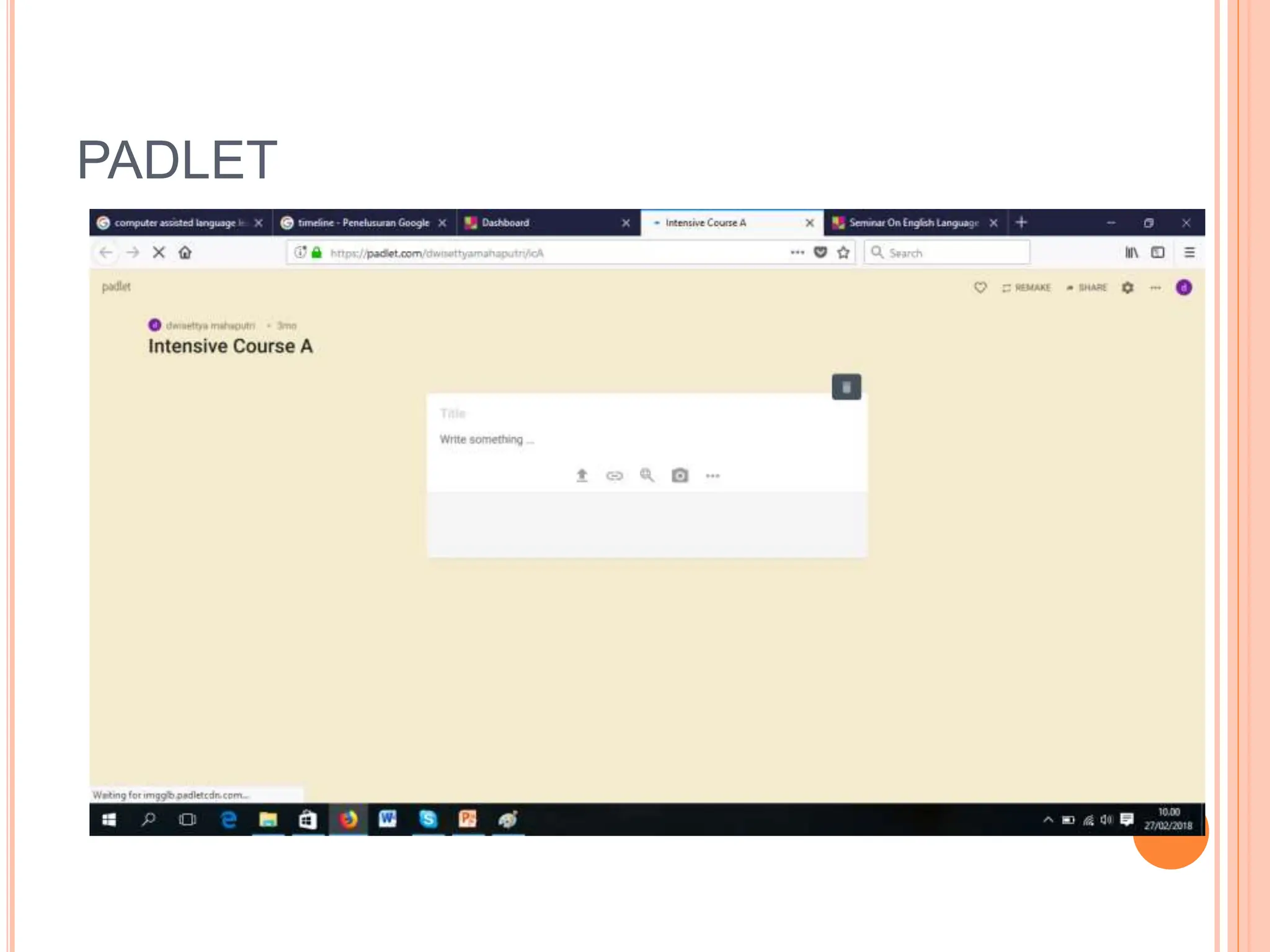Go back with browser back arrow
1270x952 pixels.
tap(106, 252)
